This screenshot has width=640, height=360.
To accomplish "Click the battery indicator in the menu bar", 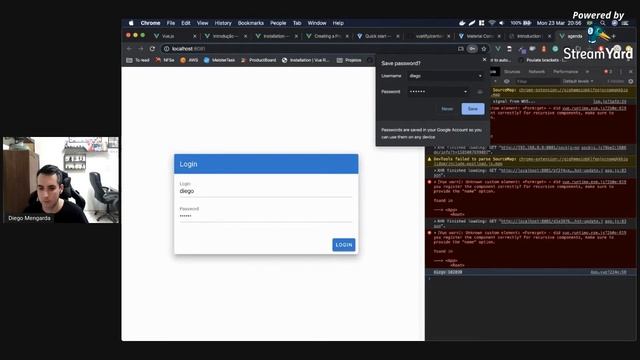I will pos(521,23).
